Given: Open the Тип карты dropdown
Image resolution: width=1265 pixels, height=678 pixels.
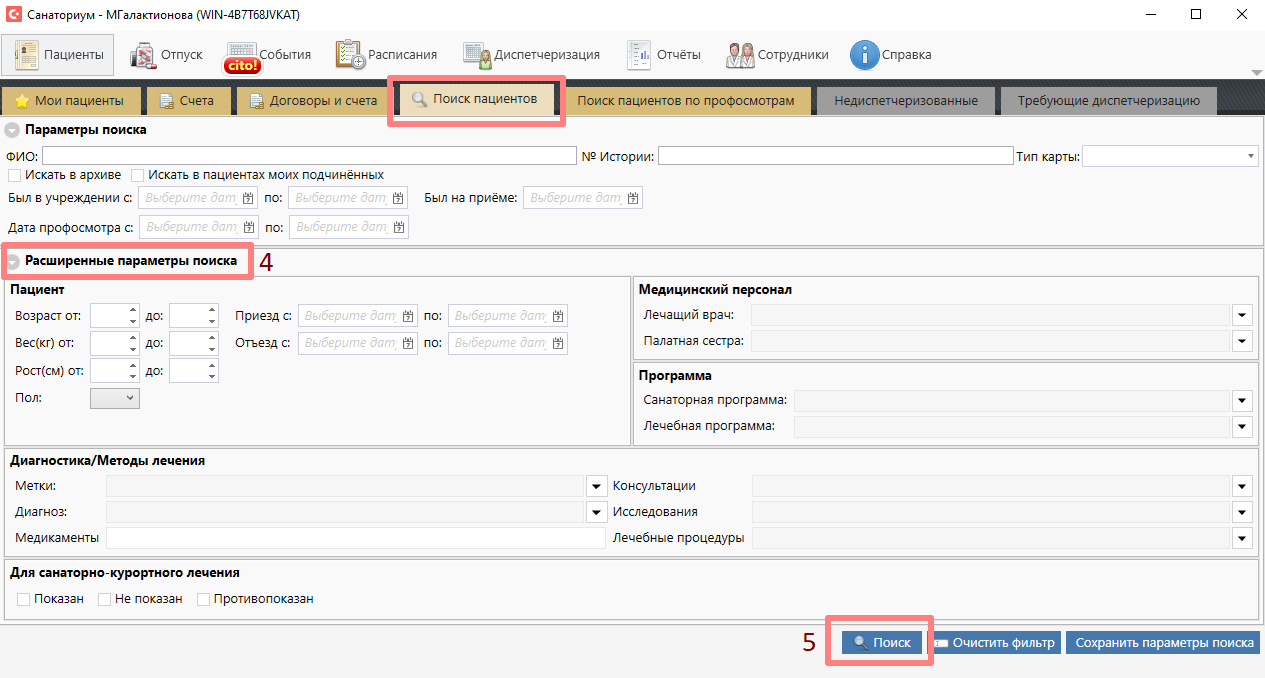Looking at the screenshot, I should pos(1251,156).
